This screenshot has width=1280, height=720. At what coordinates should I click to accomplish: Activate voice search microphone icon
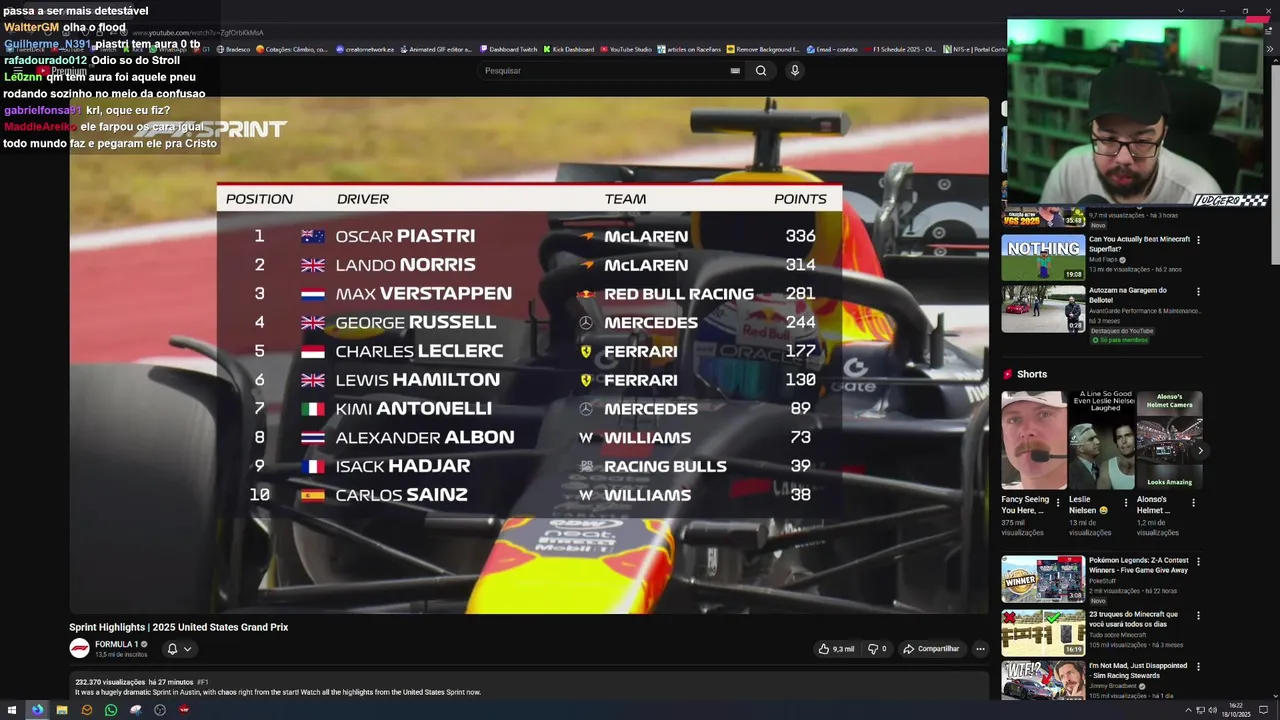point(795,71)
